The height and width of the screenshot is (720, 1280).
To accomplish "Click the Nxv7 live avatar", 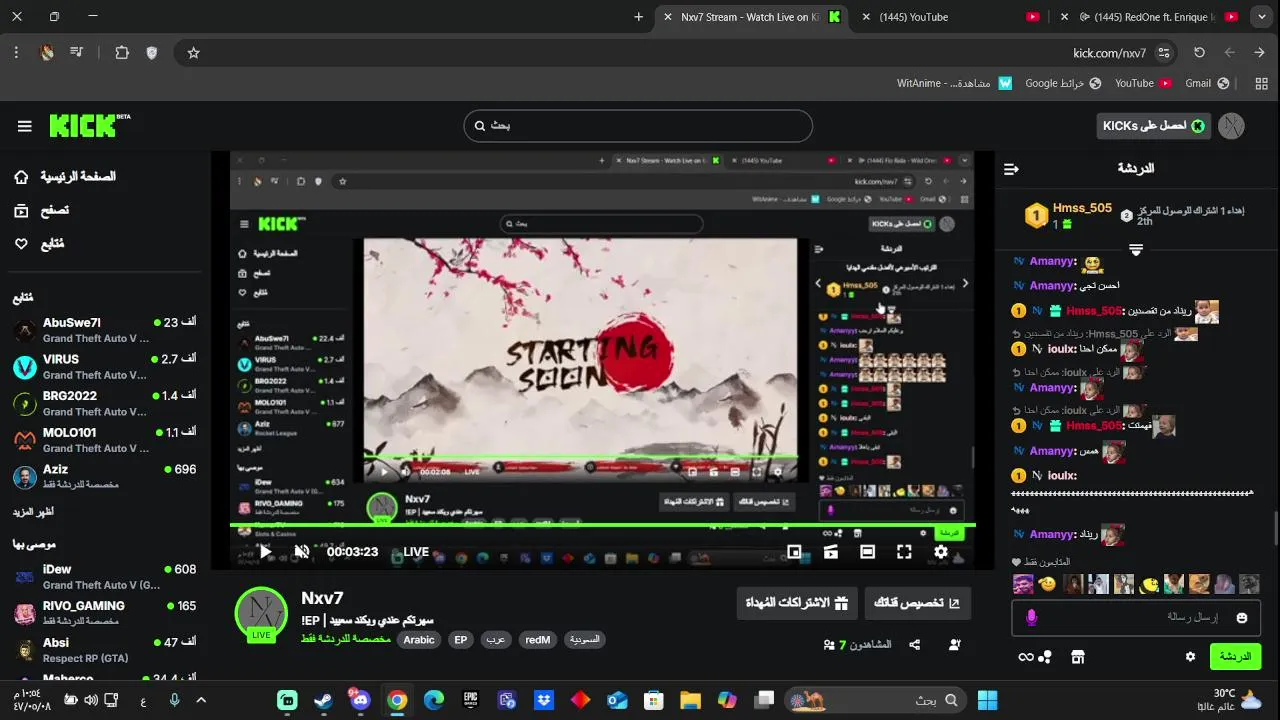I will point(261,613).
